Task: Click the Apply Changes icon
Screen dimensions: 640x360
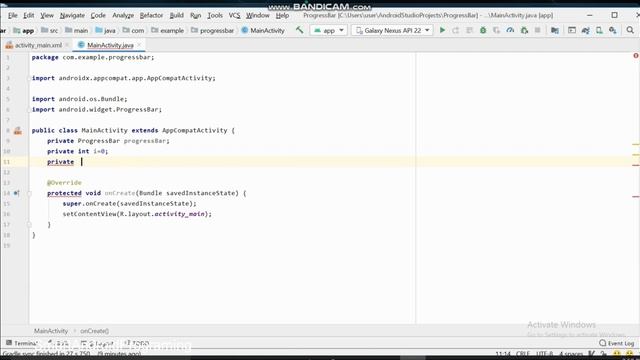Action: [456, 30]
